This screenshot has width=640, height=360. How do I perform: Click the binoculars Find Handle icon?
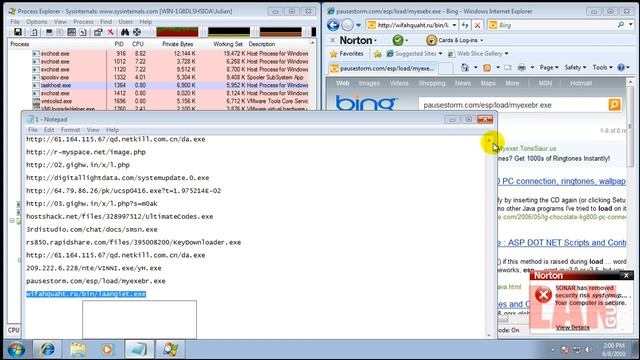click(x=125, y=32)
